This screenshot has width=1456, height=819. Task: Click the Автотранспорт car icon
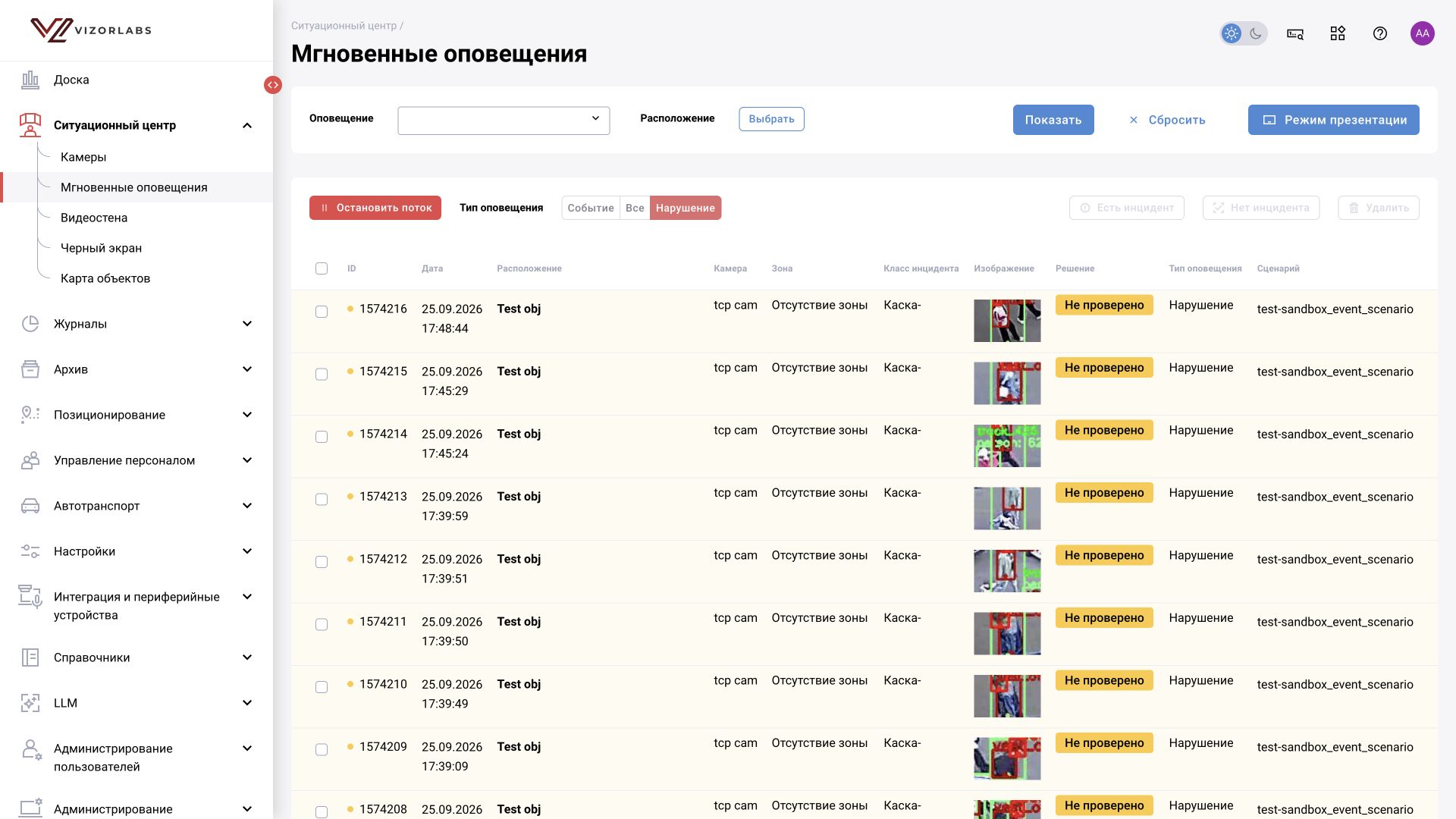pyautogui.click(x=30, y=506)
